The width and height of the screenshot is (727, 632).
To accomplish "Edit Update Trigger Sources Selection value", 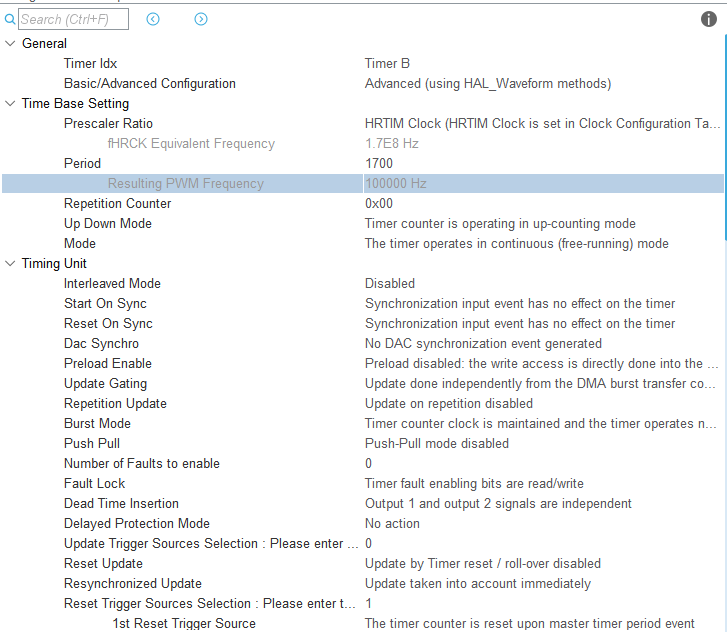I will pyautogui.click(x=368, y=543).
